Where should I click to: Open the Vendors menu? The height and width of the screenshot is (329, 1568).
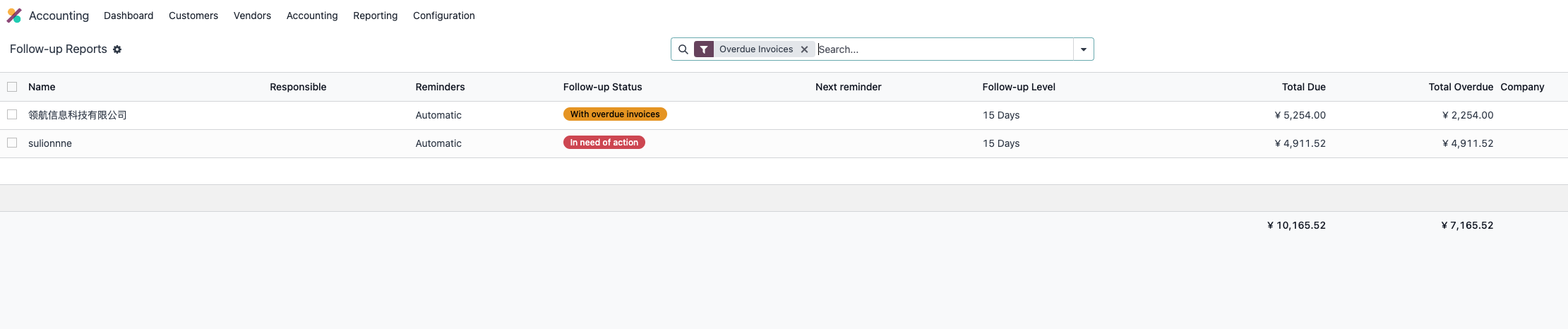(x=252, y=16)
